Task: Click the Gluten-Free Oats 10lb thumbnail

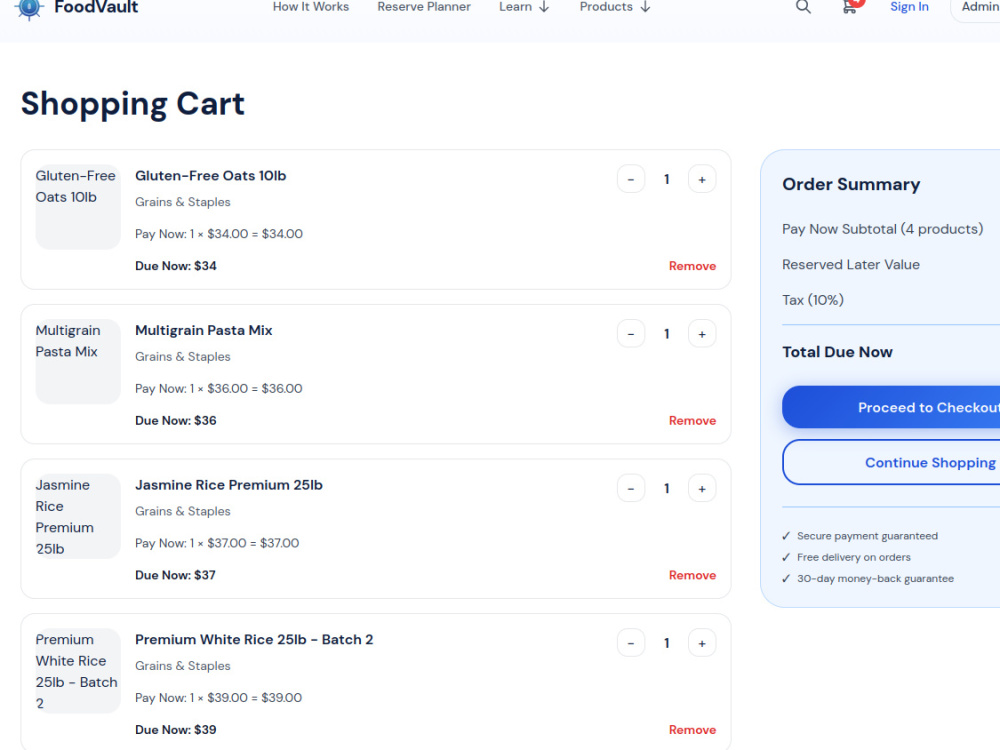Action: 78,207
